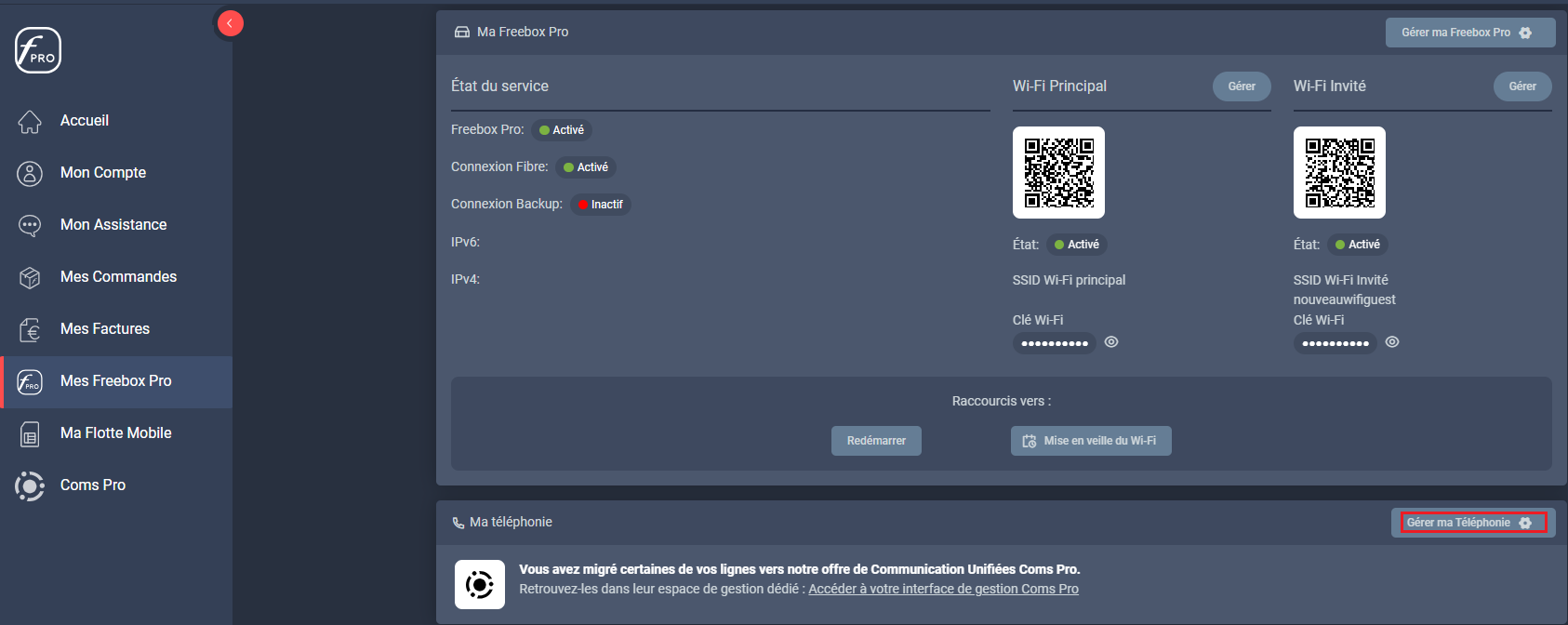Go to Mon Assistance
The image size is (1568, 625).
tap(113, 225)
